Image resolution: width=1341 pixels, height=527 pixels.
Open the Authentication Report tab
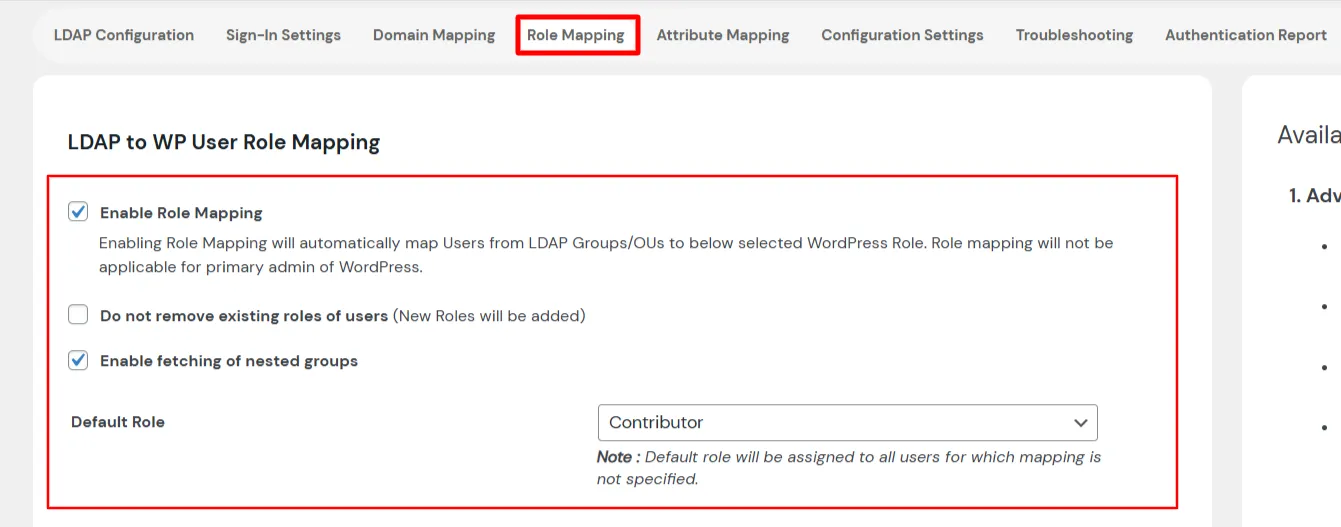click(x=1246, y=35)
